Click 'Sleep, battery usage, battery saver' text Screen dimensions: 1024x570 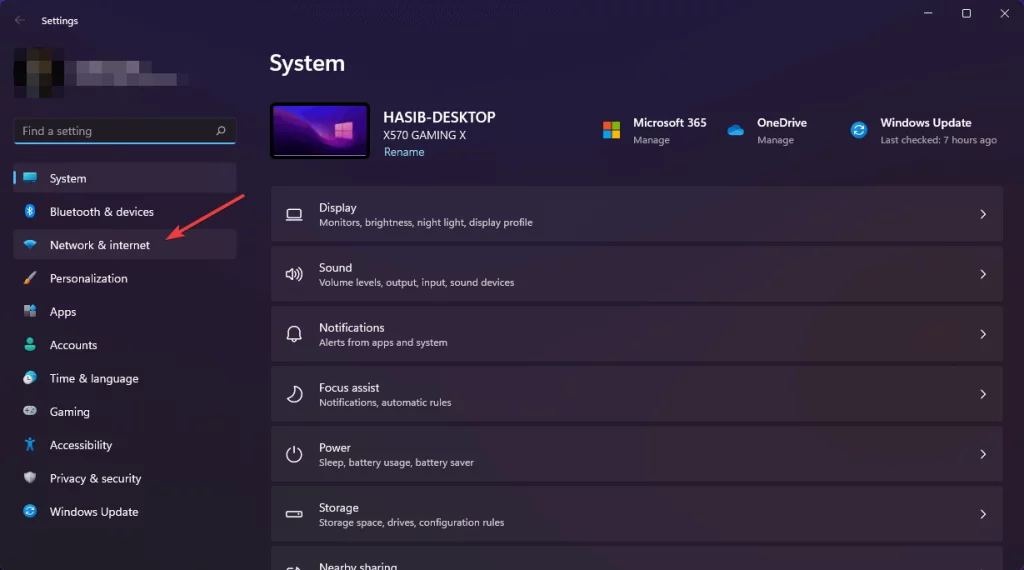[x=396, y=463]
